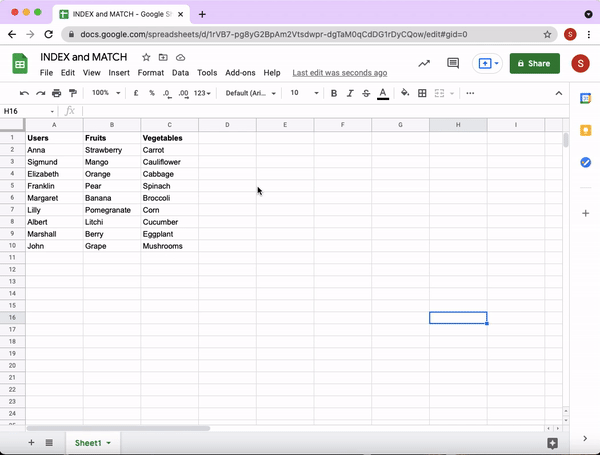Image resolution: width=600 pixels, height=455 pixels.
Task: Click the Redo icon in toolbar
Action: coord(41,93)
